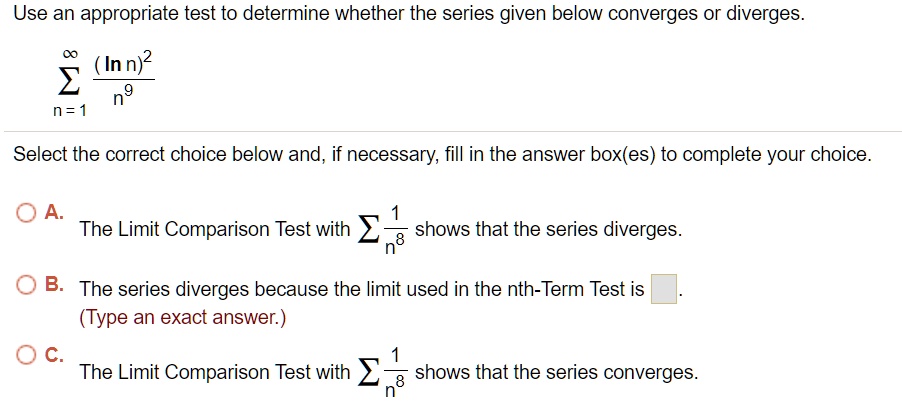Click the 1/n⁸ fraction in choice A

[x=395, y=230]
